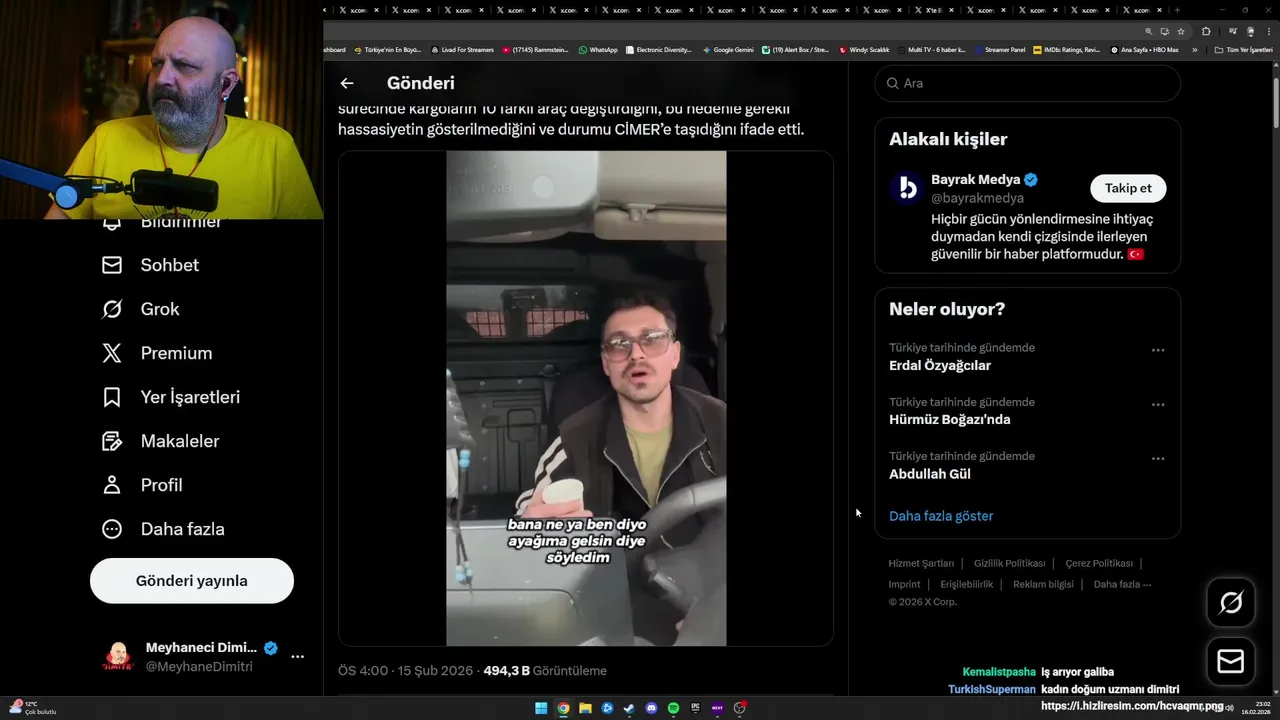Go back using the Gönderi back arrow
Screen dimensions: 1280x720
click(347, 84)
